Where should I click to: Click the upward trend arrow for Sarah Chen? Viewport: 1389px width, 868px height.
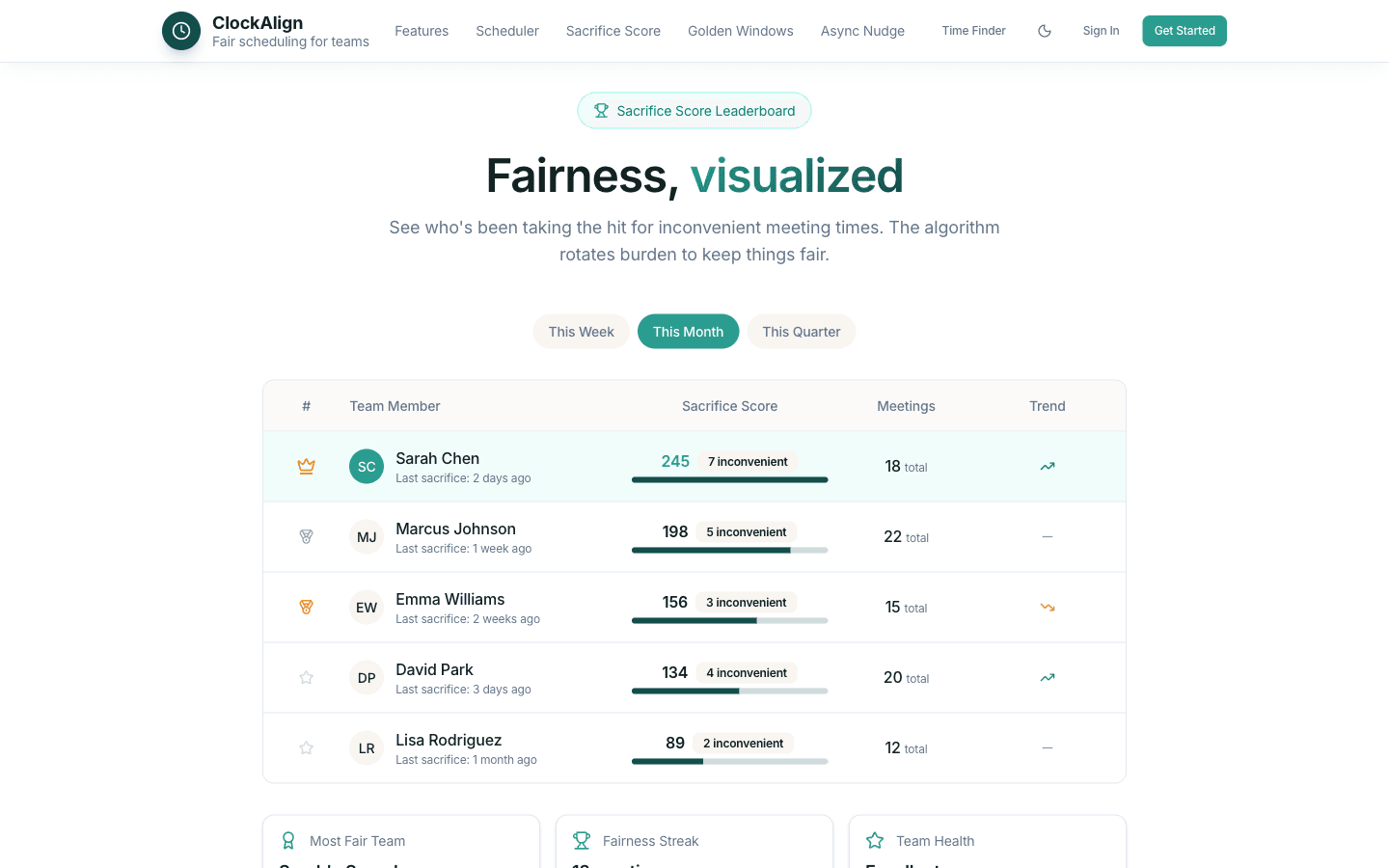[x=1047, y=466]
